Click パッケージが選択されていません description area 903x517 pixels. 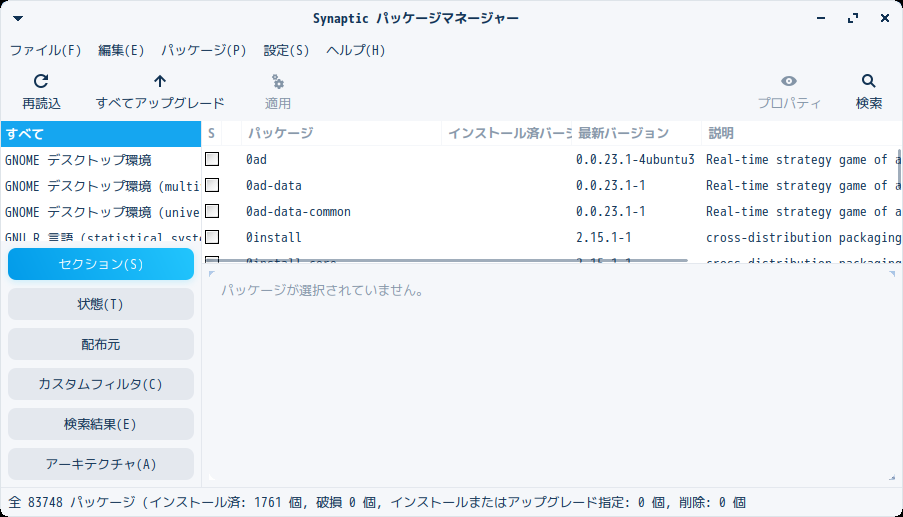point(322,290)
